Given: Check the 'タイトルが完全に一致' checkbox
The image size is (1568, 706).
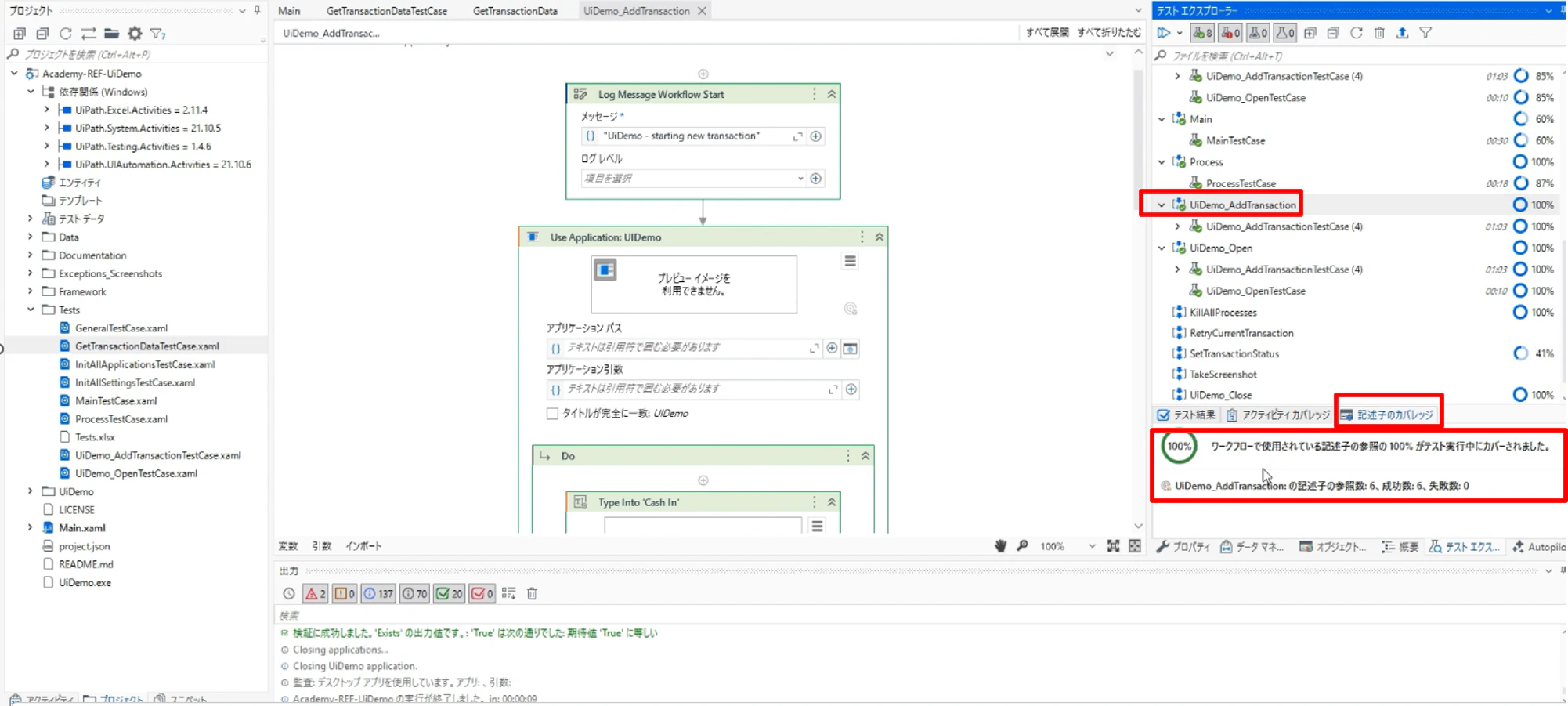Looking at the screenshot, I should pos(552,414).
